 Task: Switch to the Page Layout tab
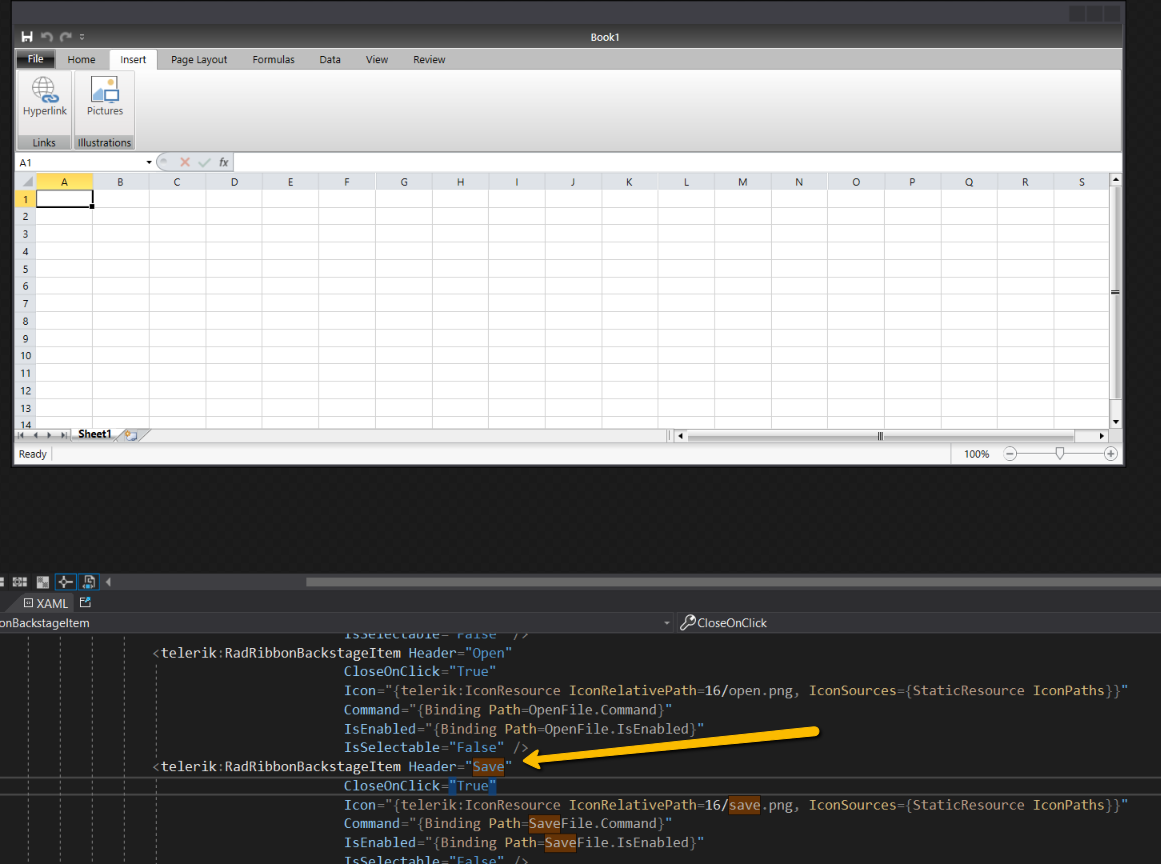(x=199, y=60)
